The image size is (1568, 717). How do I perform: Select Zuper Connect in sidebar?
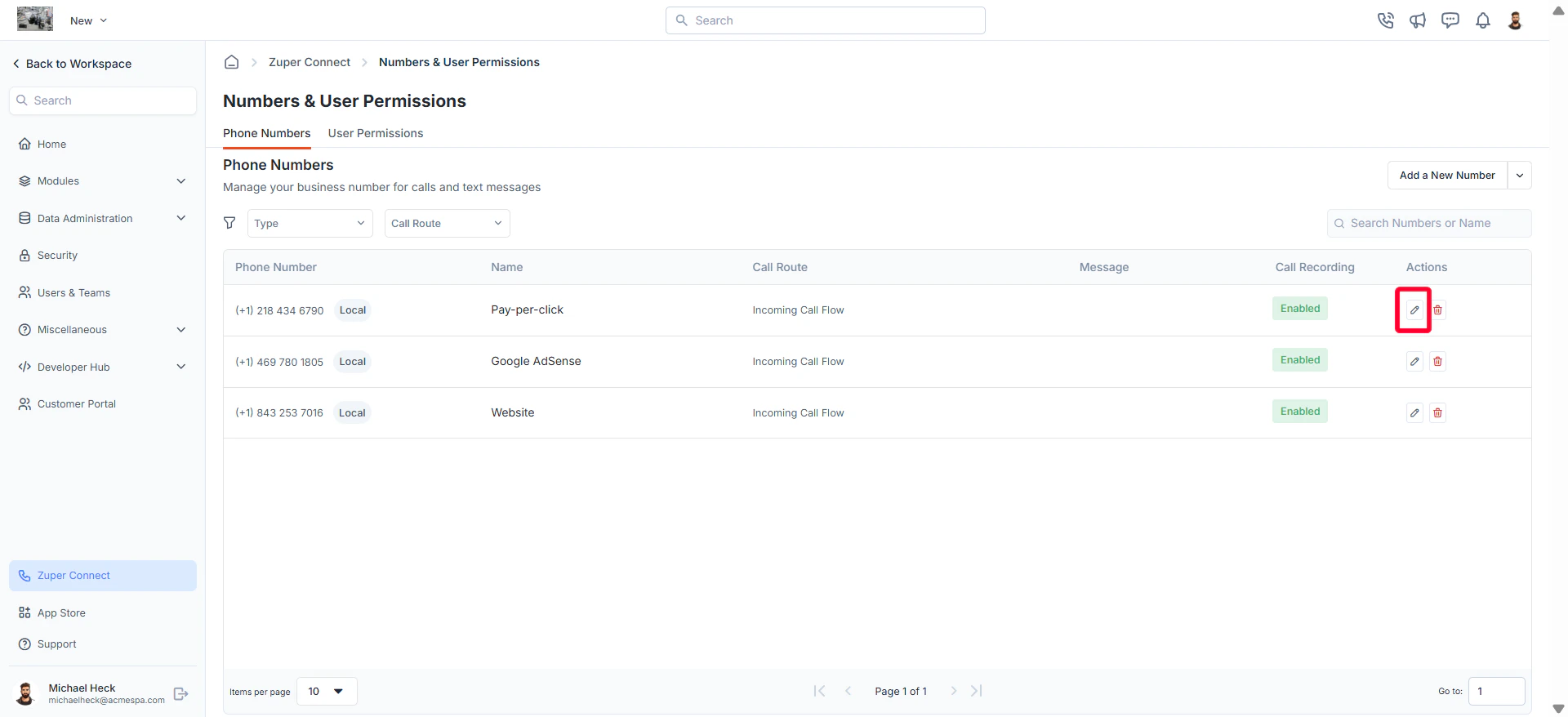click(103, 576)
